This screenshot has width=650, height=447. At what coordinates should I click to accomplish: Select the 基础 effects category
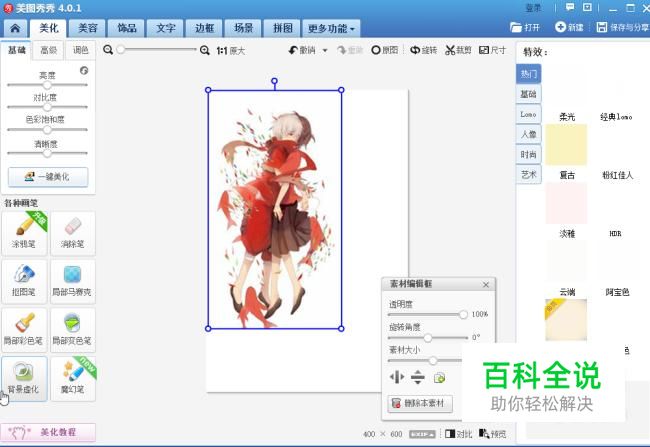click(529, 94)
